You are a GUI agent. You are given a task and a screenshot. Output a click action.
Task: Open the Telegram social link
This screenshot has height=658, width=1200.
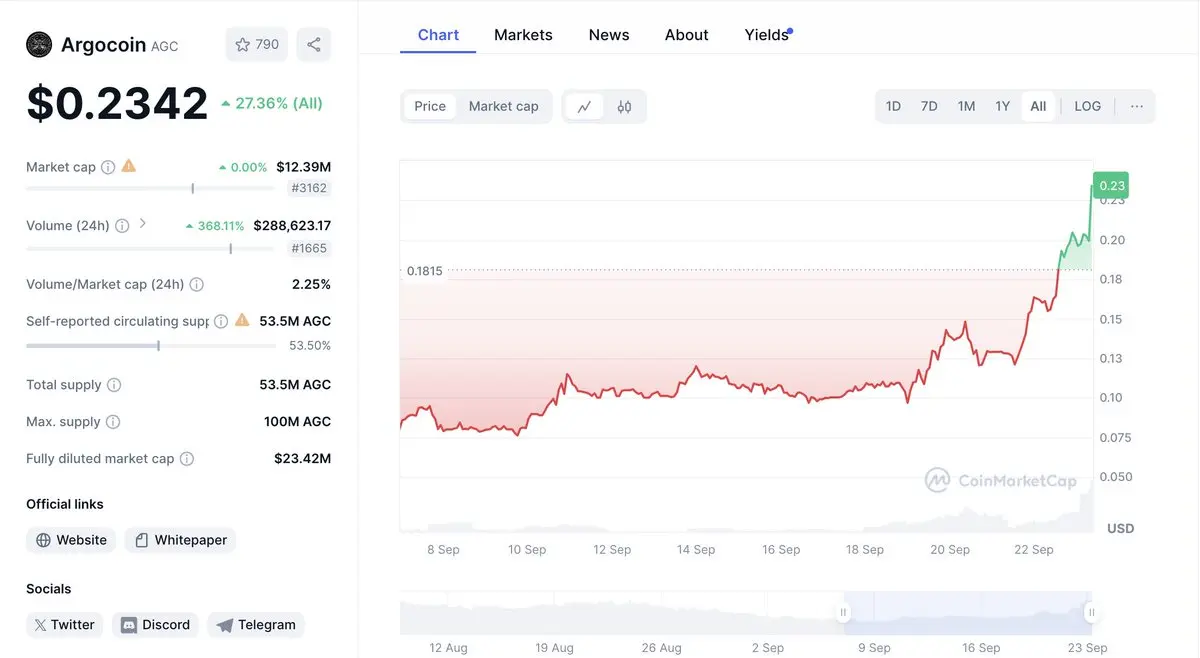click(256, 625)
